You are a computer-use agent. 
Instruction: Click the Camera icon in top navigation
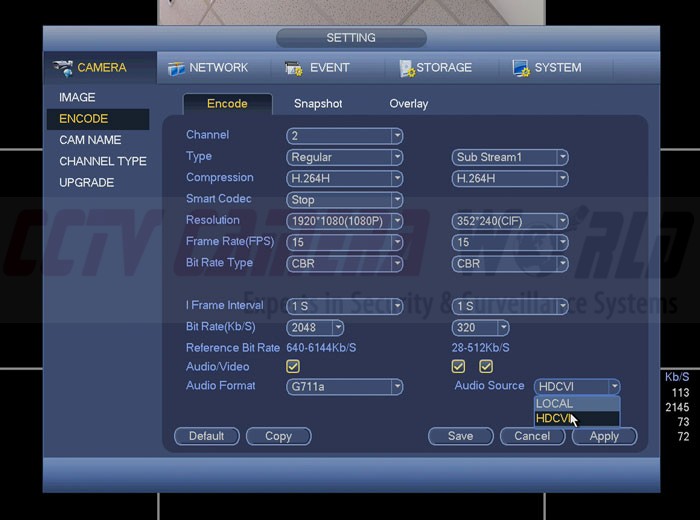coord(64,68)
